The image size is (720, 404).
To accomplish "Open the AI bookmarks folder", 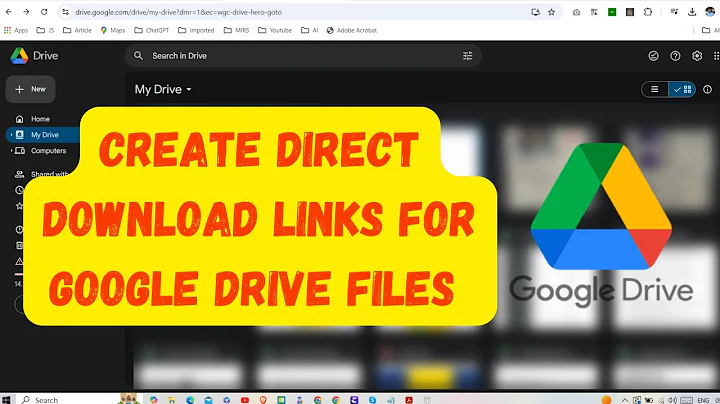I will point(309,30).
